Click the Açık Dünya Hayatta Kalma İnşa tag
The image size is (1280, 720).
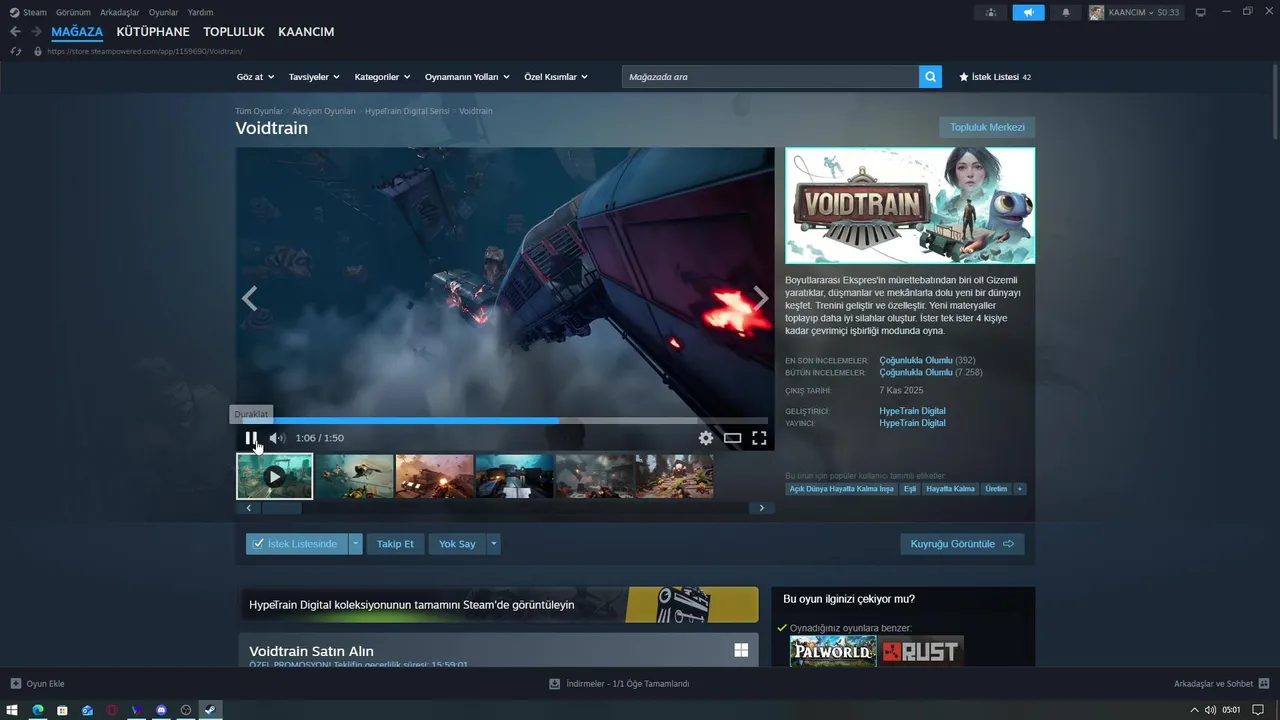pos(841,489)
